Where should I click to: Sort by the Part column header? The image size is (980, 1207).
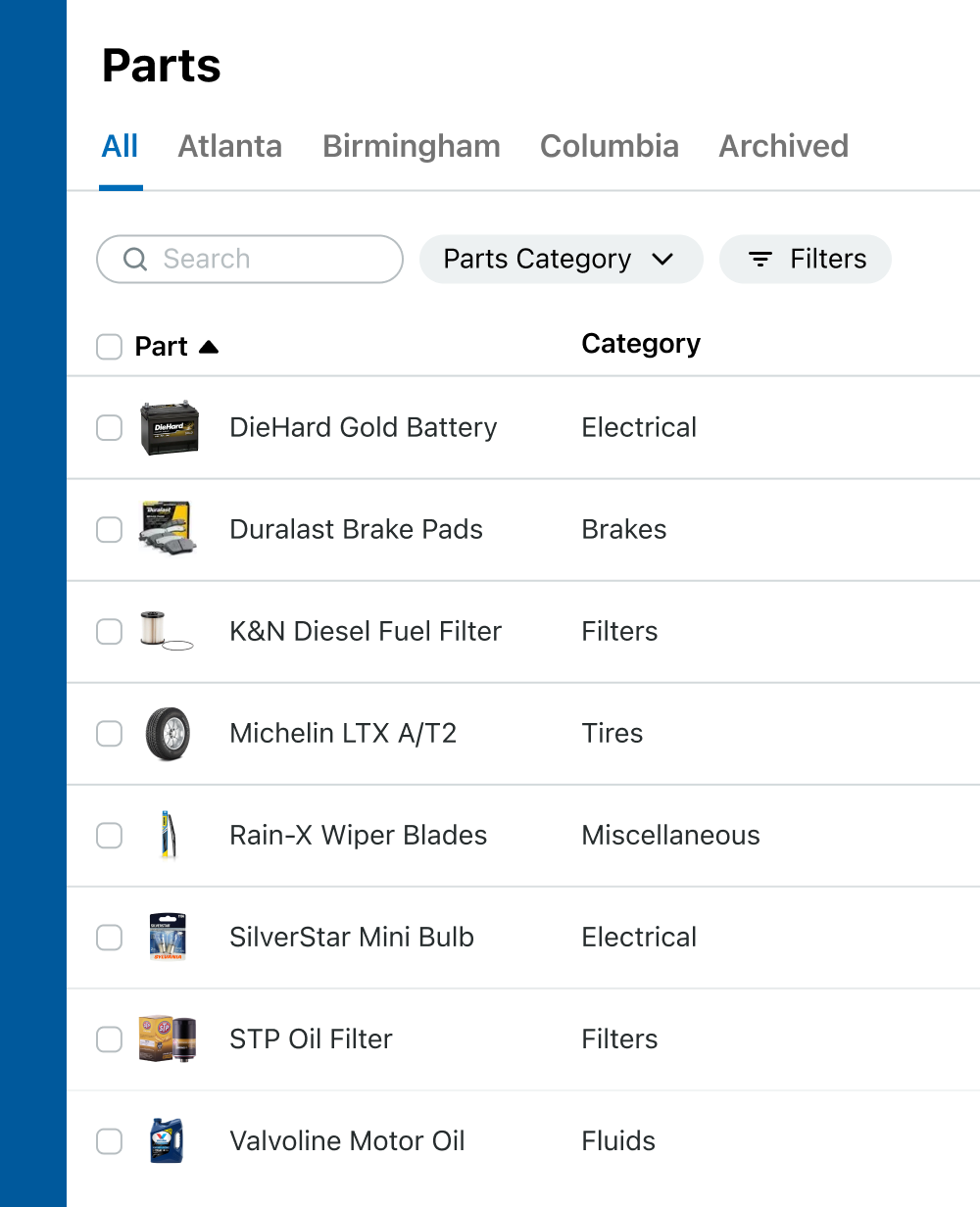tap(162, 347)
